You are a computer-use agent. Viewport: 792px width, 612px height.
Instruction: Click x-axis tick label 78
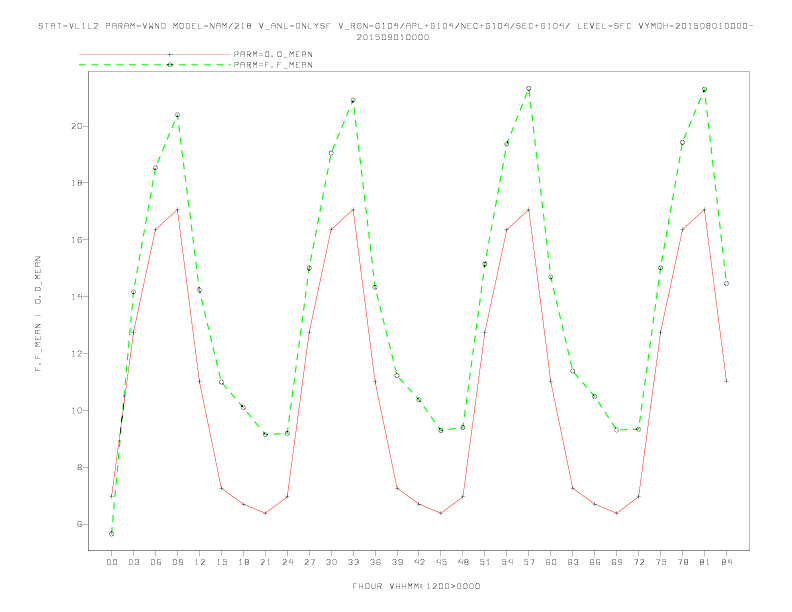682,562
